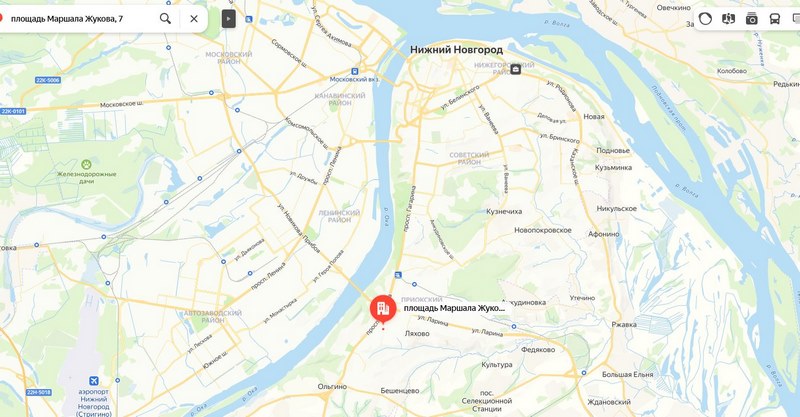
Task: Clear the search query with the X
Action: click(x=194, y=19)
